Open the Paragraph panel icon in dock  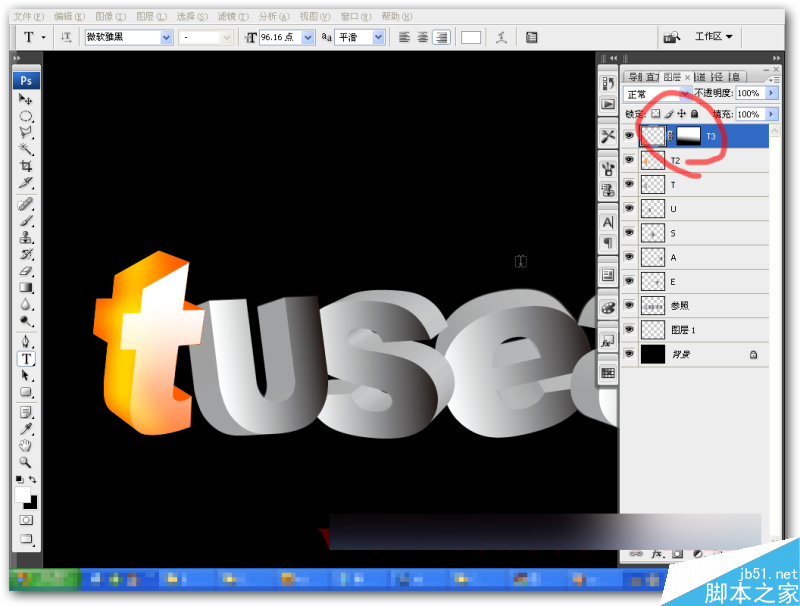pyautogui.click(x=608, y=243)
